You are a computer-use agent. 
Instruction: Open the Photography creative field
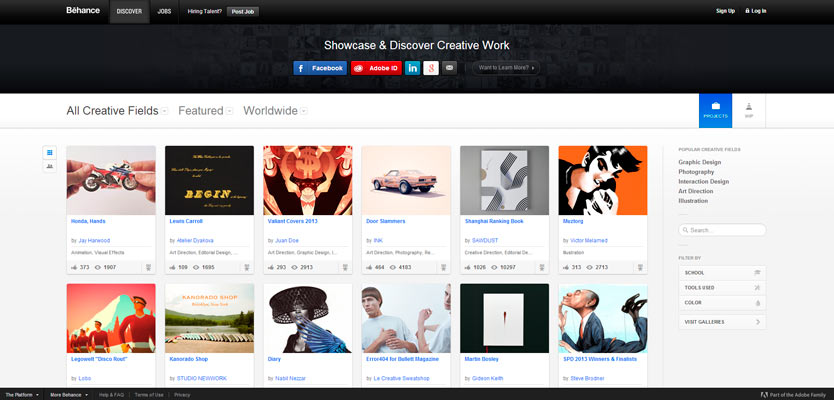tap(696, 172)
